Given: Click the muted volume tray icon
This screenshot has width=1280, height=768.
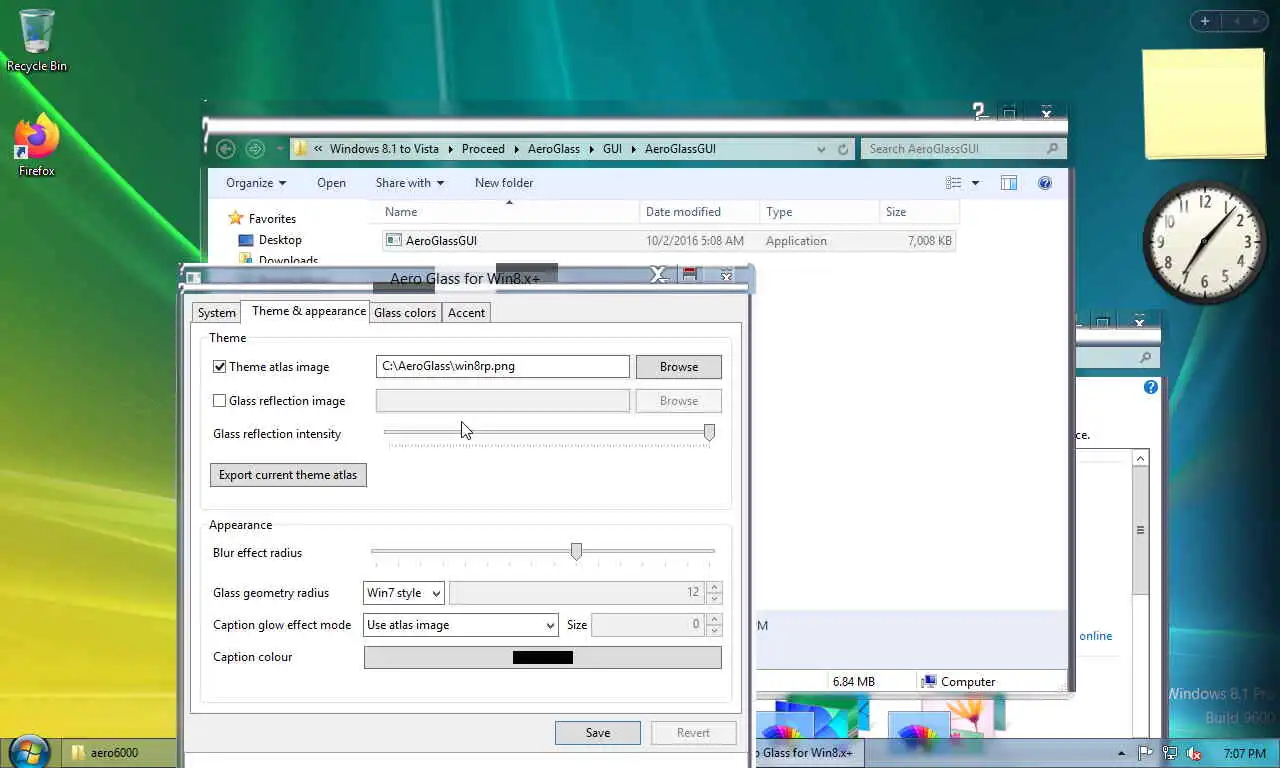Looking at the screenshot, I should (x=1193, y=753).
